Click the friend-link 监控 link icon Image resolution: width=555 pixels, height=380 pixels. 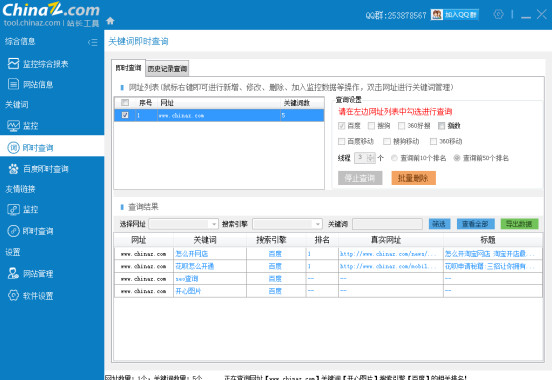tap(13, 209)
